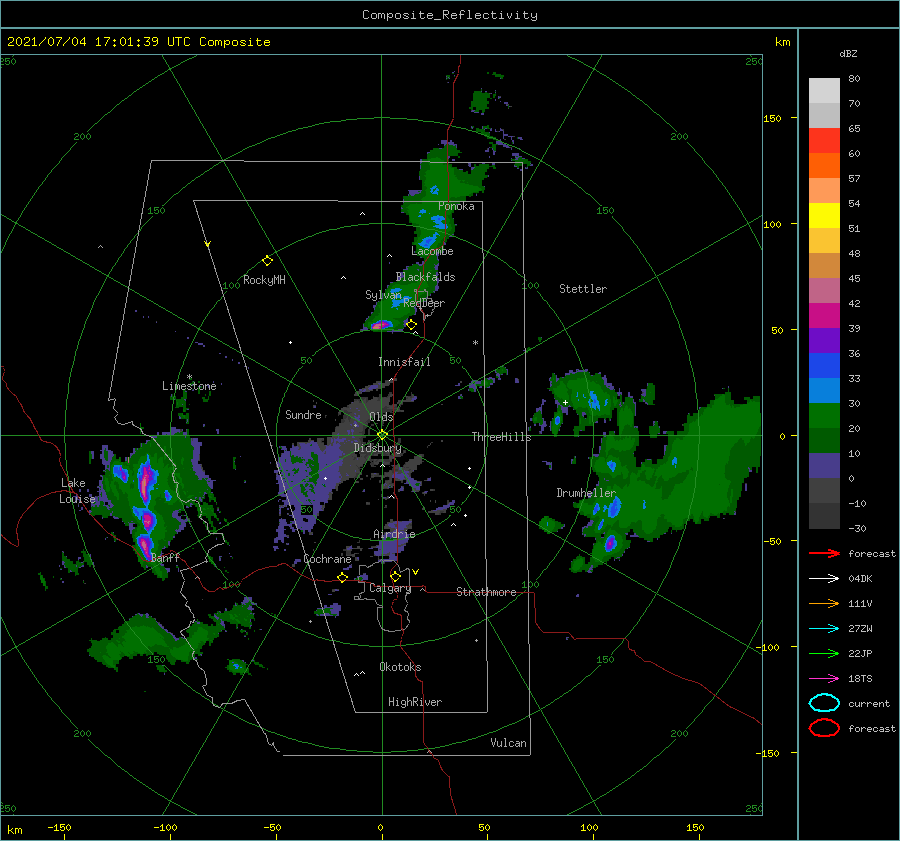Click the Cochrane label
This screenshot has width=900, height=841.
pyautogui.click(x=327, y=559)
